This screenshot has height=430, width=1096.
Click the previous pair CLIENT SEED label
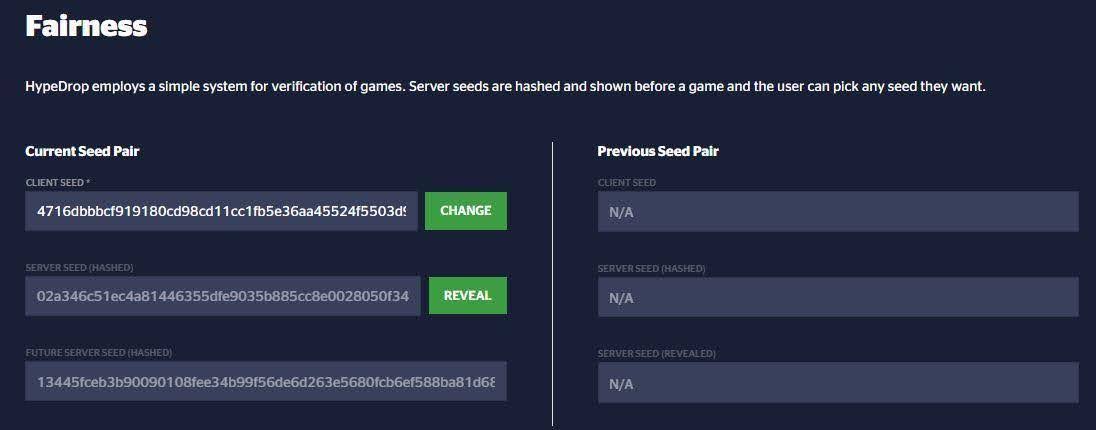coord(626,182)
